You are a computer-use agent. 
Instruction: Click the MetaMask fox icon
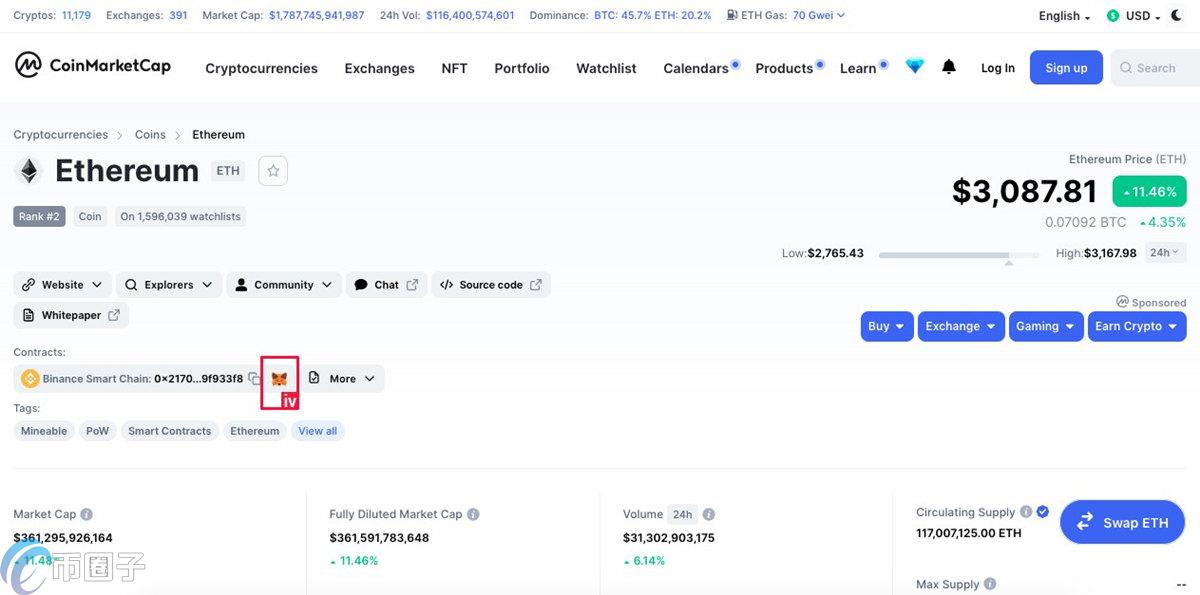click(x=279, y=379)
